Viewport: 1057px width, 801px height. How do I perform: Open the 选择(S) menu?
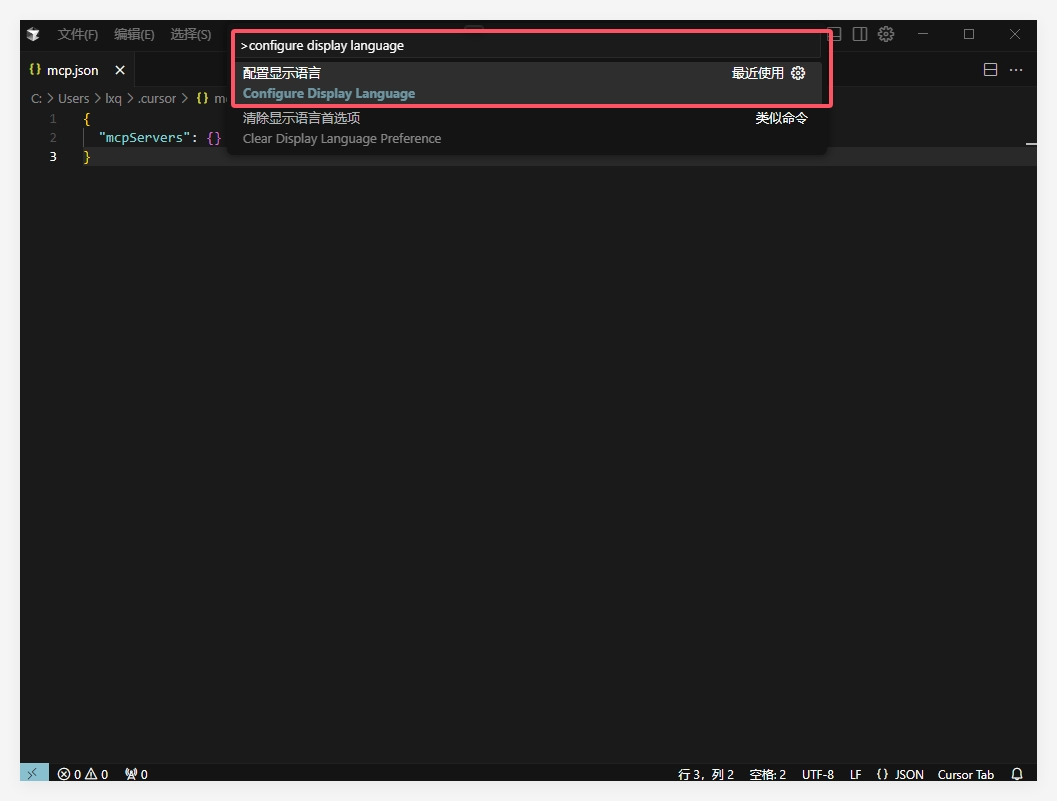[x=190, y=34]
